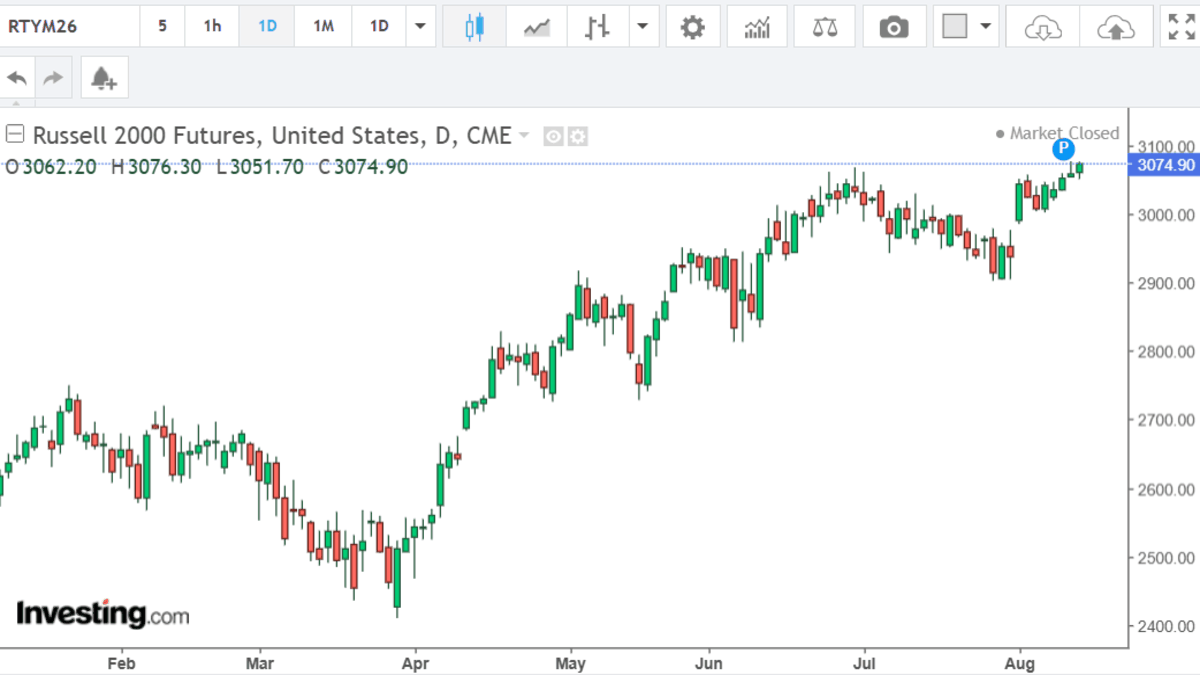Load chart layout from cloud
Screen dimensions: 1200x675
point(1043,28)
